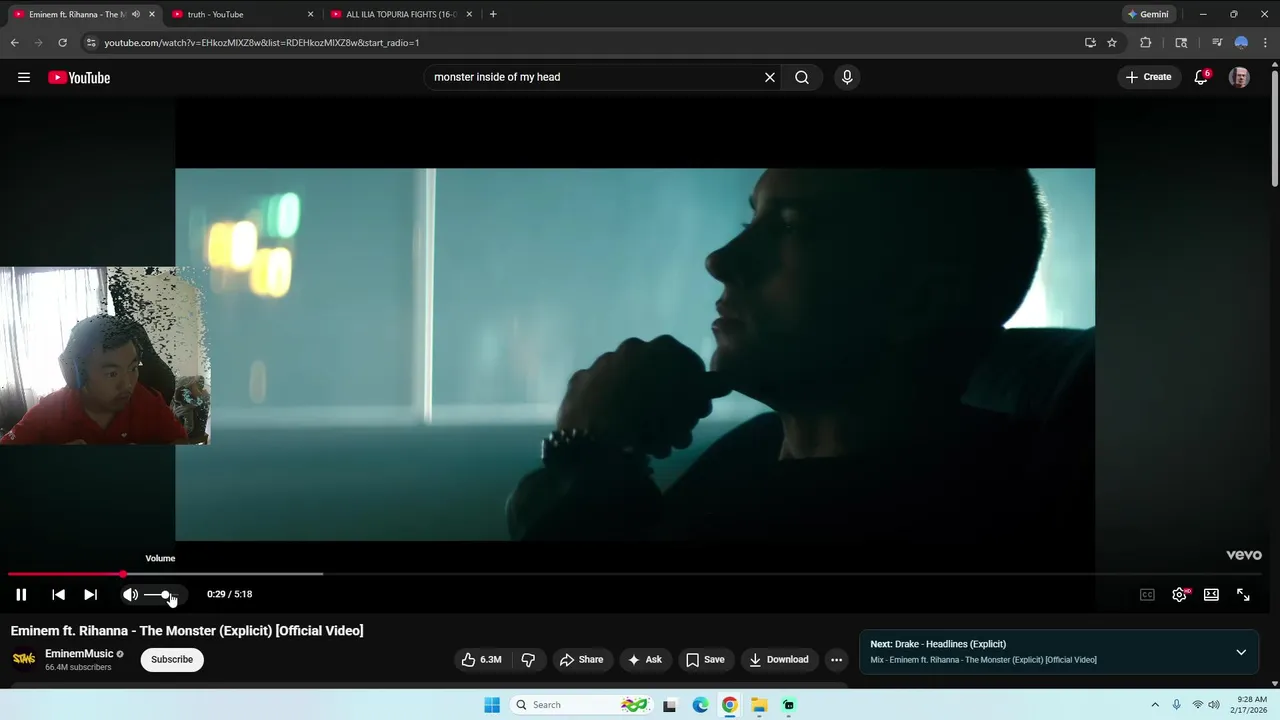1280x720 pixels.
Task: Open Chrome three-dot menu
Action: click(1266, 43)
